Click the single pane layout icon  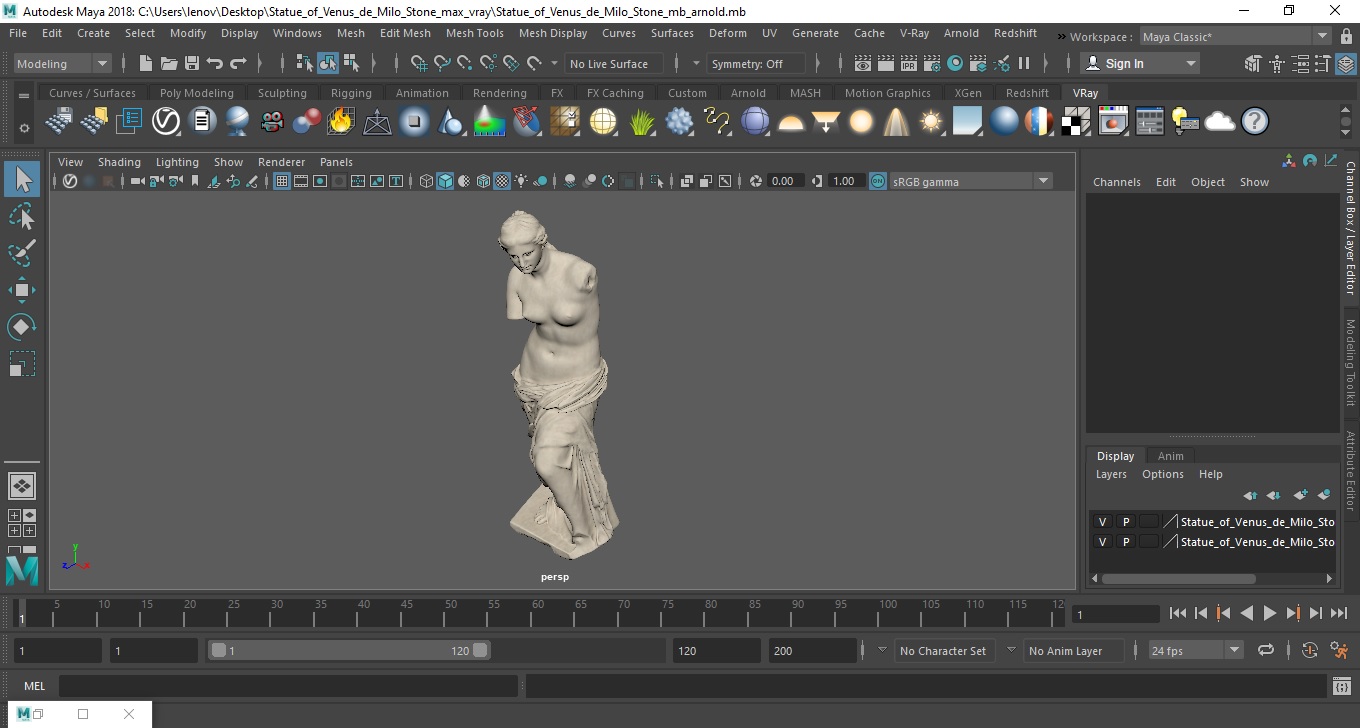(x=21, y=486)
